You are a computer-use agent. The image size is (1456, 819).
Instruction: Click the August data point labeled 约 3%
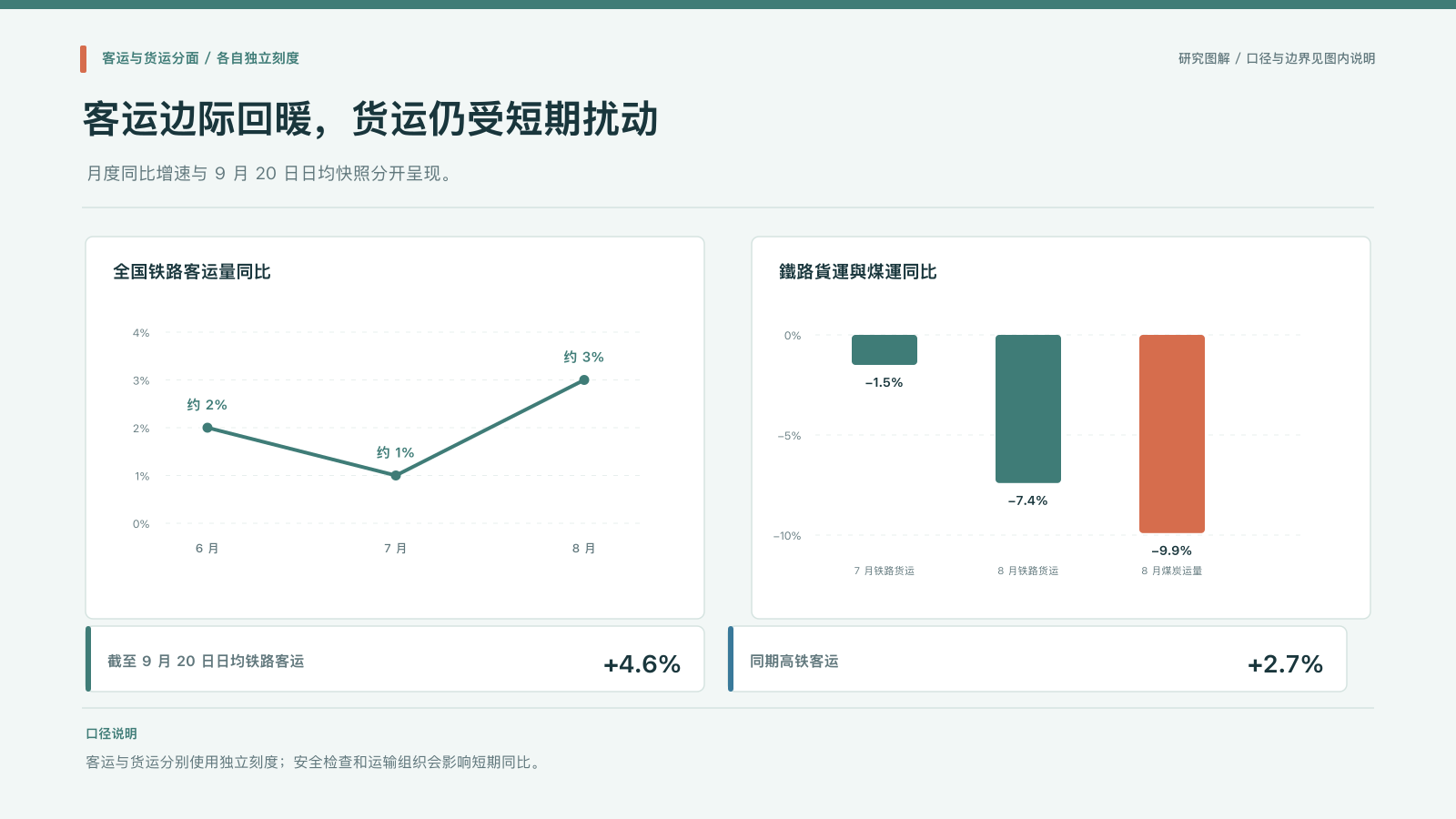point(584,379)
